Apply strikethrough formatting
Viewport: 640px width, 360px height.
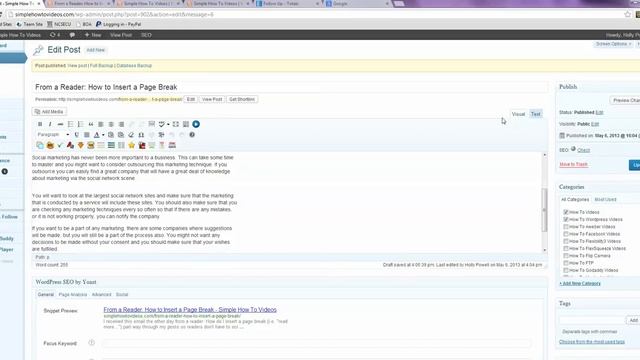click(x=60, y=124)
